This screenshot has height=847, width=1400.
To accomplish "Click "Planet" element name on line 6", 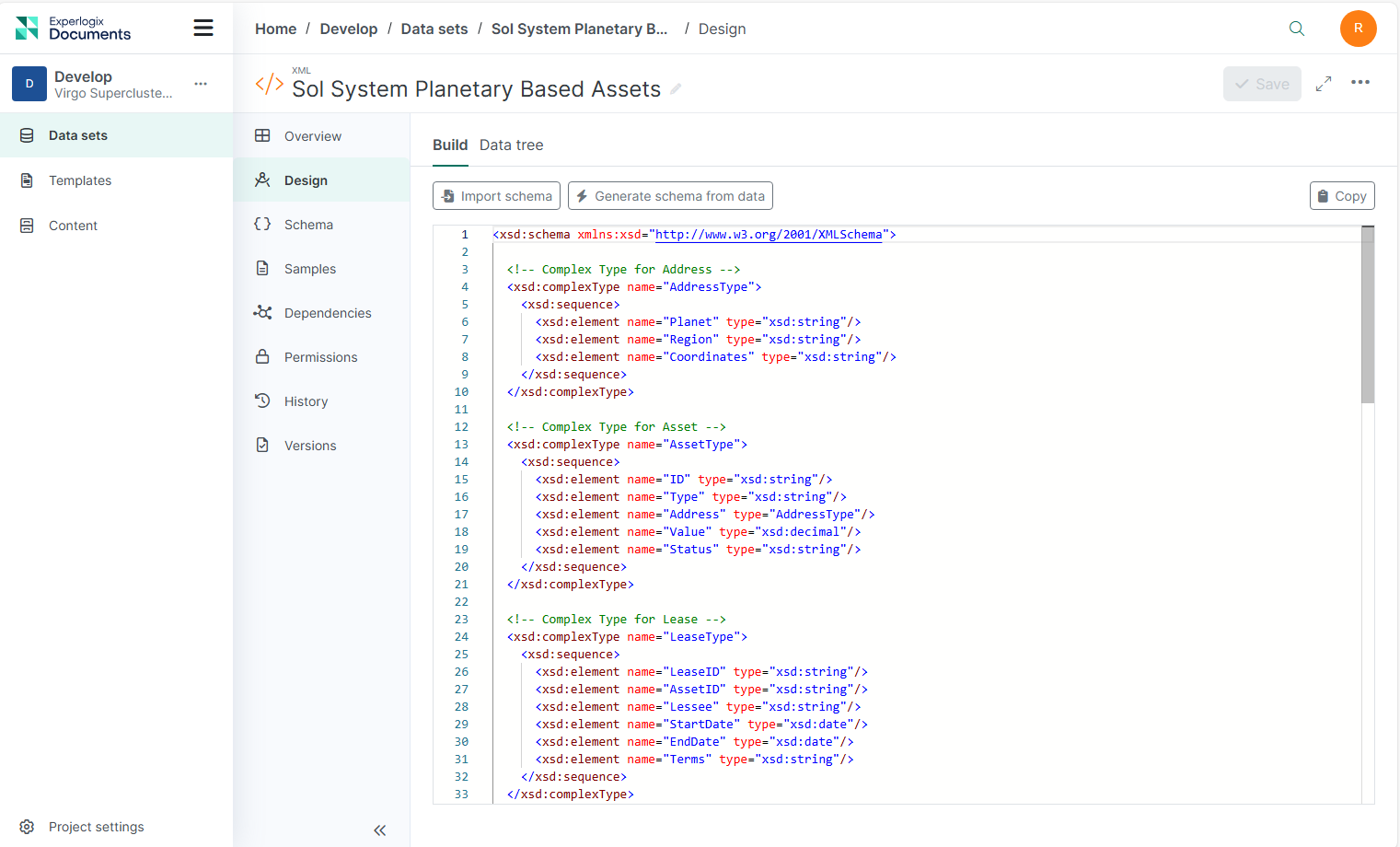I will (690, 322).
